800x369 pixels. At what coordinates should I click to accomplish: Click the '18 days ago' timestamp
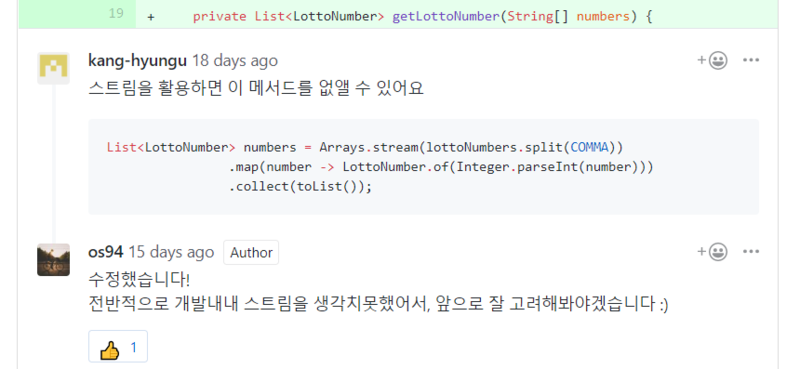pyautogui.click(x=235, y=61)
